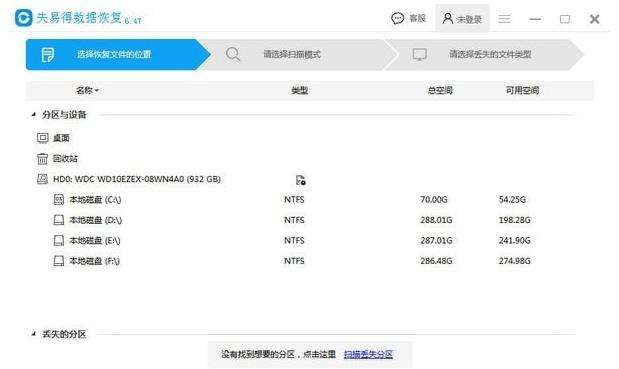619x369 pixels.
Task: Select 本地磁盘 (C:\) partition
Action: coord(95,200)
